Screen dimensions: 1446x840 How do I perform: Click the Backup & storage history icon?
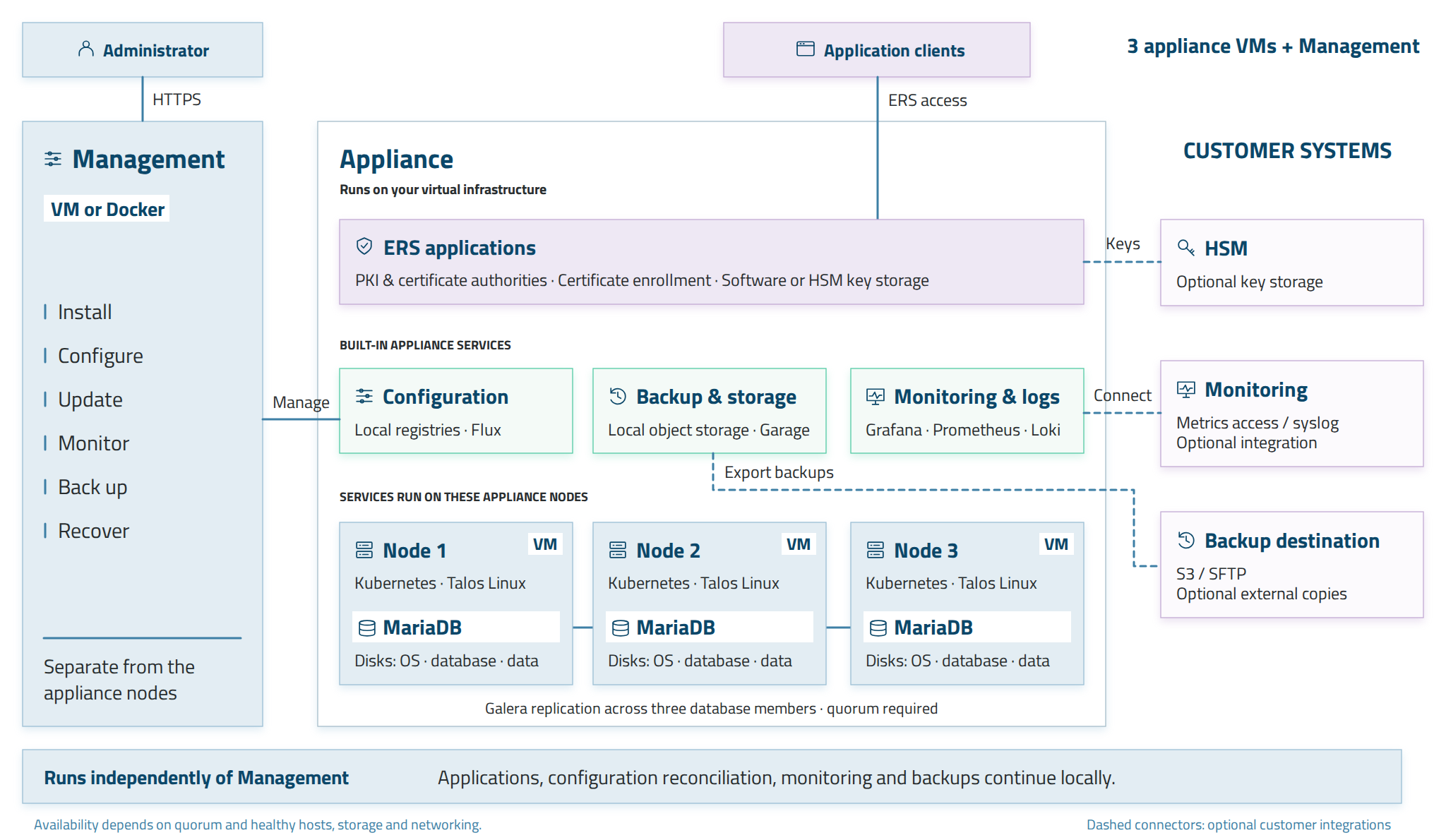point(618,396)
